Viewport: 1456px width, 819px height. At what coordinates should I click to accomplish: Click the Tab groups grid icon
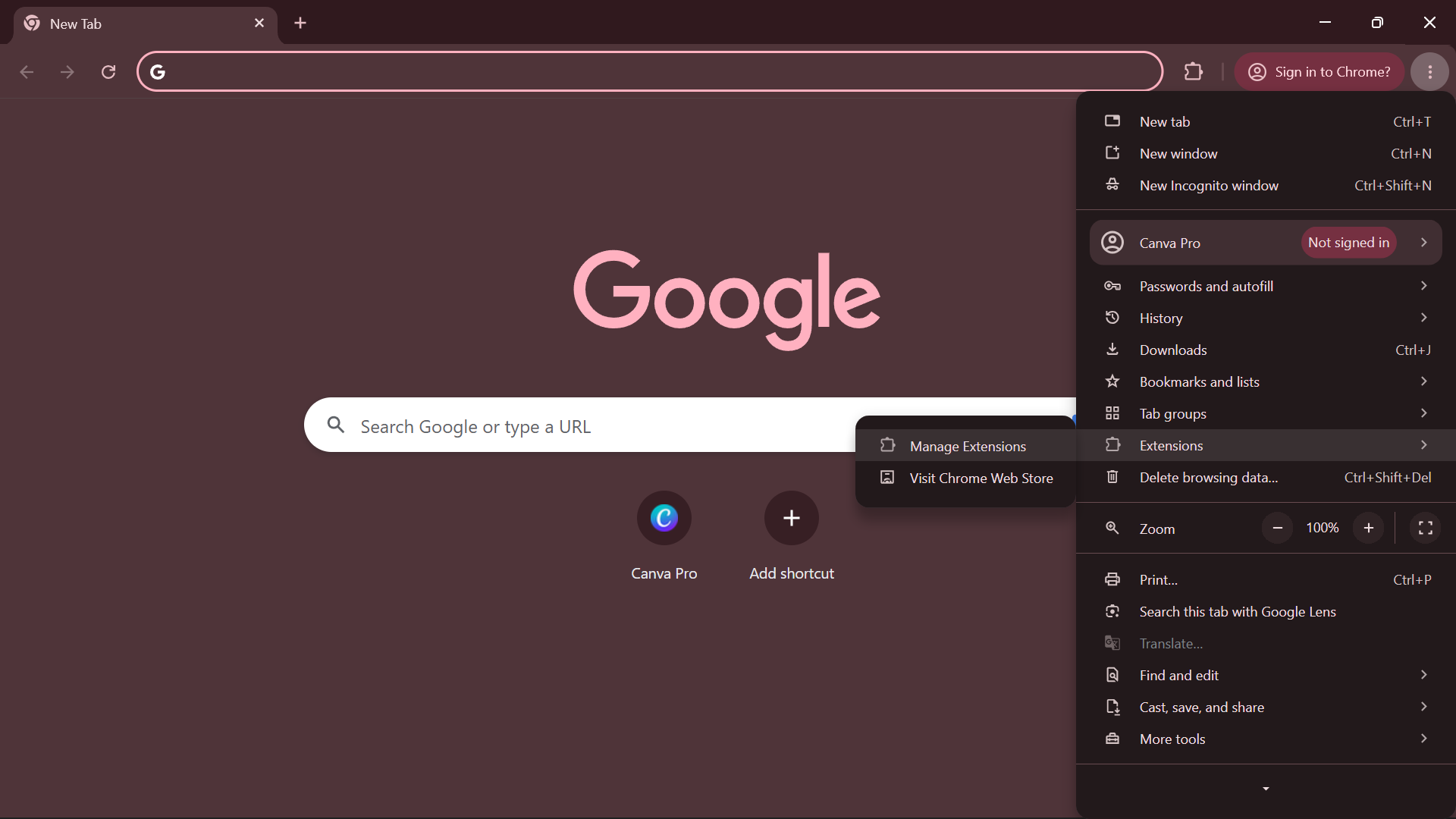tap(1112, 413)
